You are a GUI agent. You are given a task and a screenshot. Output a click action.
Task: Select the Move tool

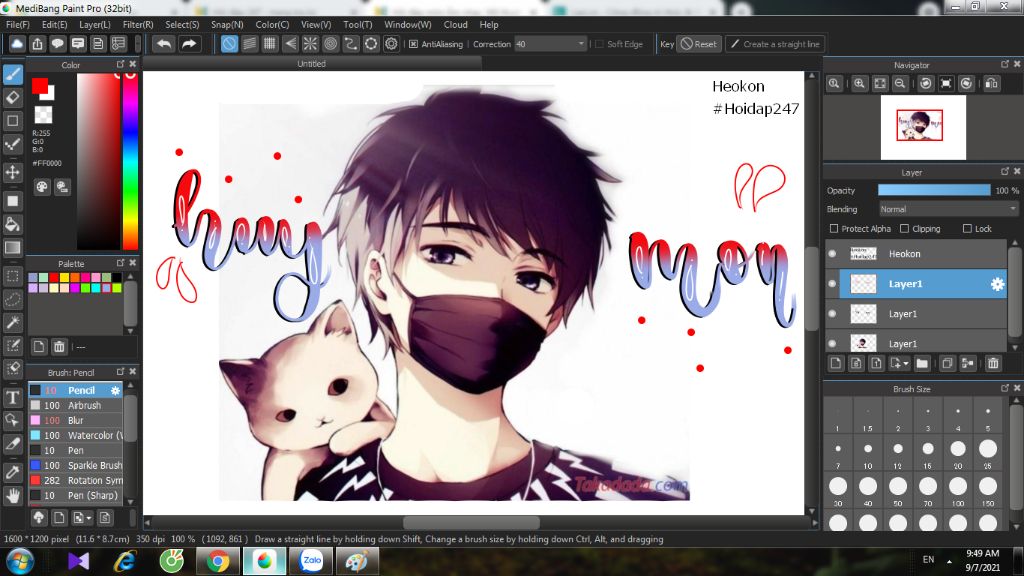pos(12,172)
